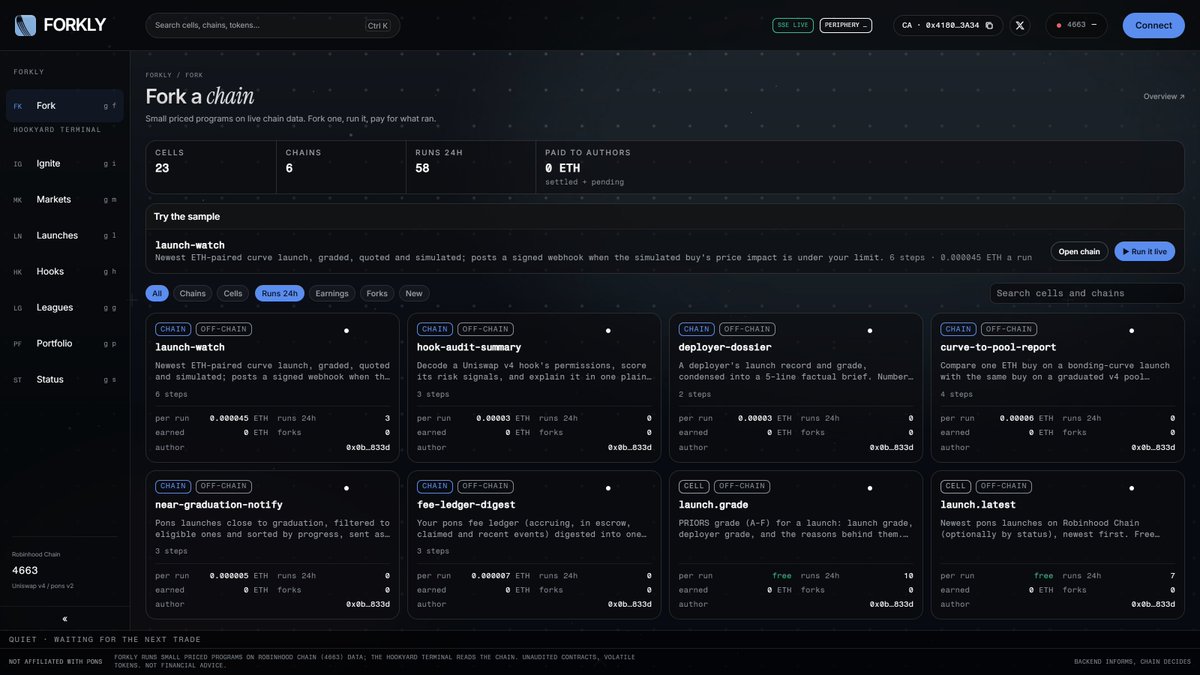
Task: Collapse the sidebar with the double-chevron
Action: [65, 619]
